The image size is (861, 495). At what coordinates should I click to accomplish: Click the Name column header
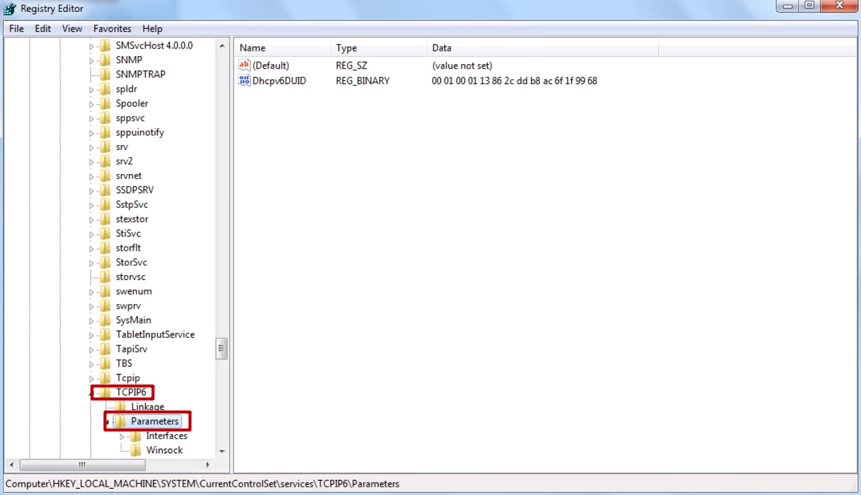coord(253,48)
